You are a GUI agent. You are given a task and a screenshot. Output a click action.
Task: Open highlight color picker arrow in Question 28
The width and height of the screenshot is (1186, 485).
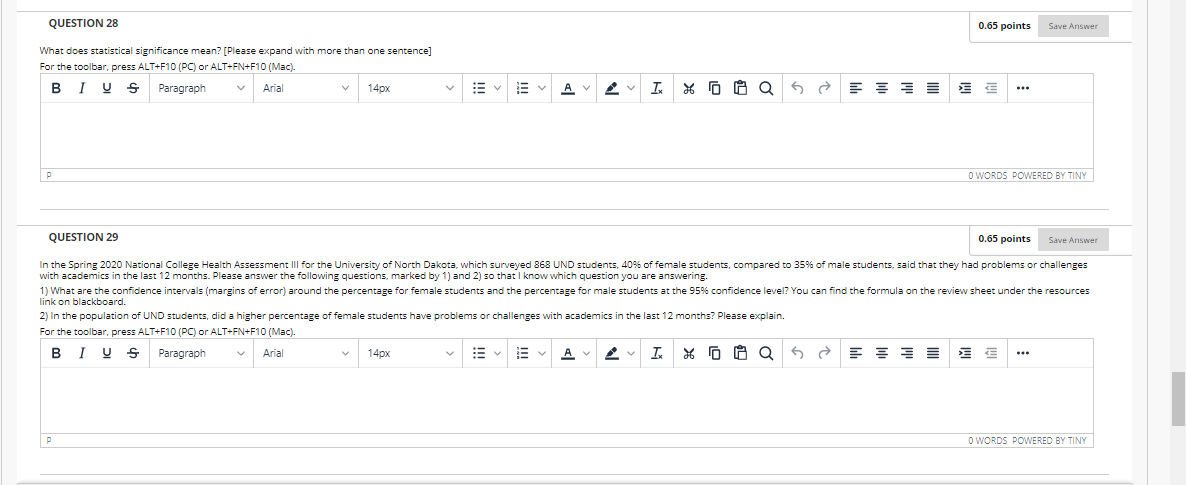tap(629, 89)
